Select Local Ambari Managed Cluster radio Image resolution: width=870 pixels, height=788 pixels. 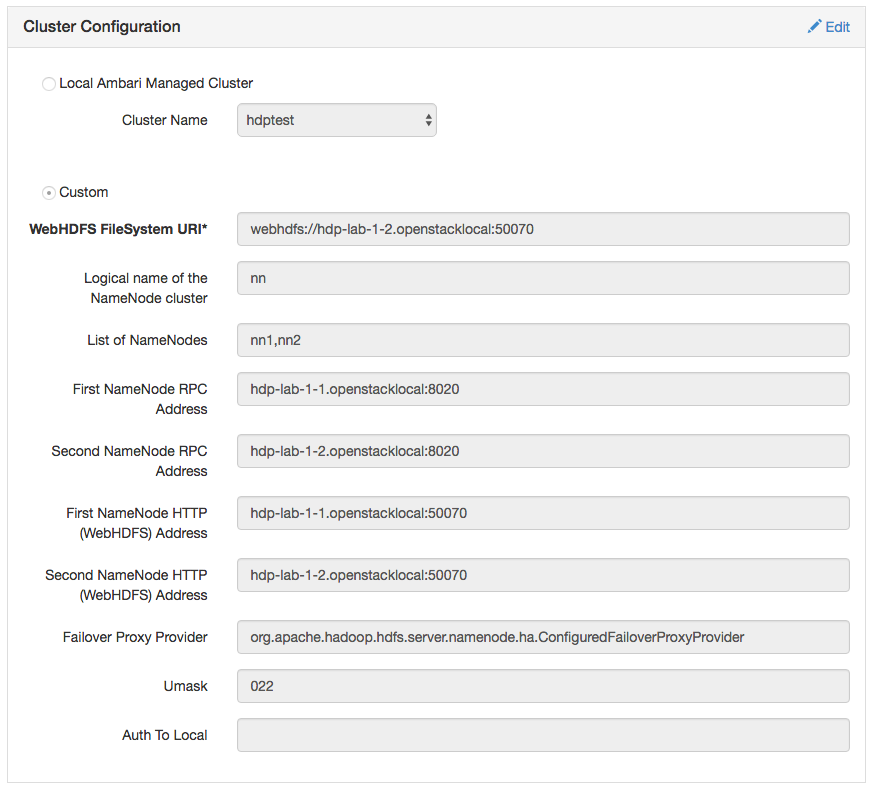coord(48,84)
